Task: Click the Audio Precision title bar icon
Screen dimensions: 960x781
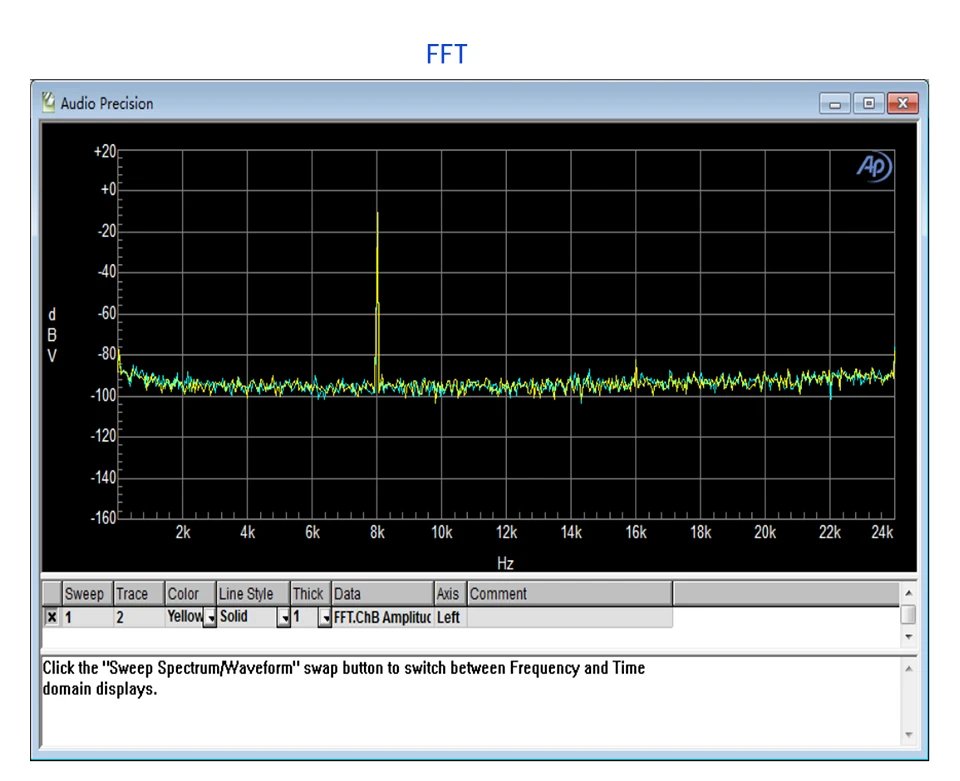Action: [x=48, y=103]
